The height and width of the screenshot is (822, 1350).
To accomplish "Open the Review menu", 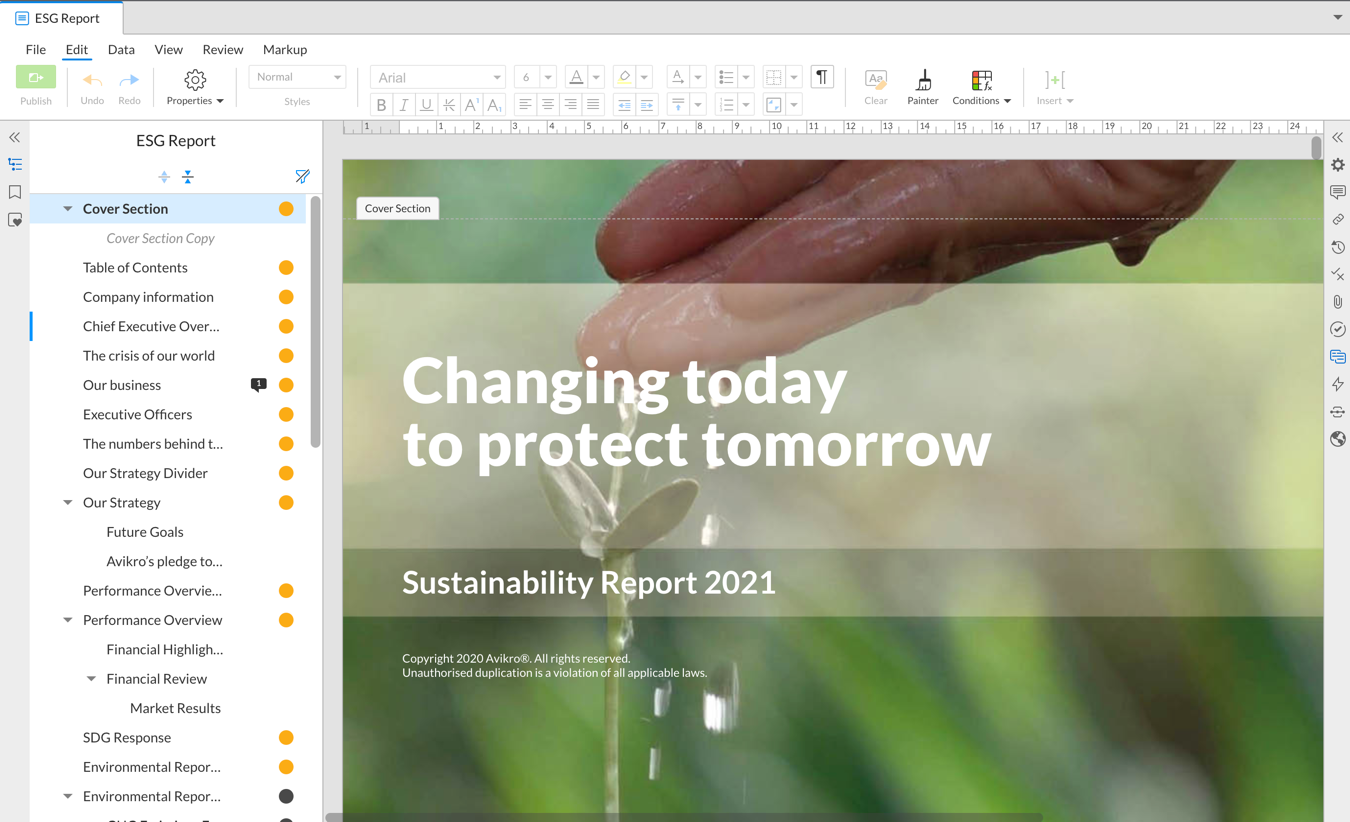I will click(222, 49).
